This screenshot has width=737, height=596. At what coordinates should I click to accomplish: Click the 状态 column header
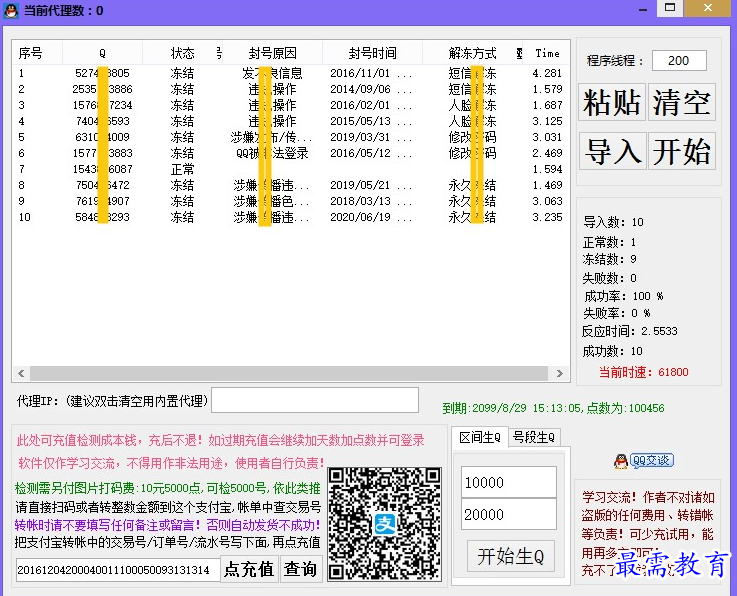[182, 53]
